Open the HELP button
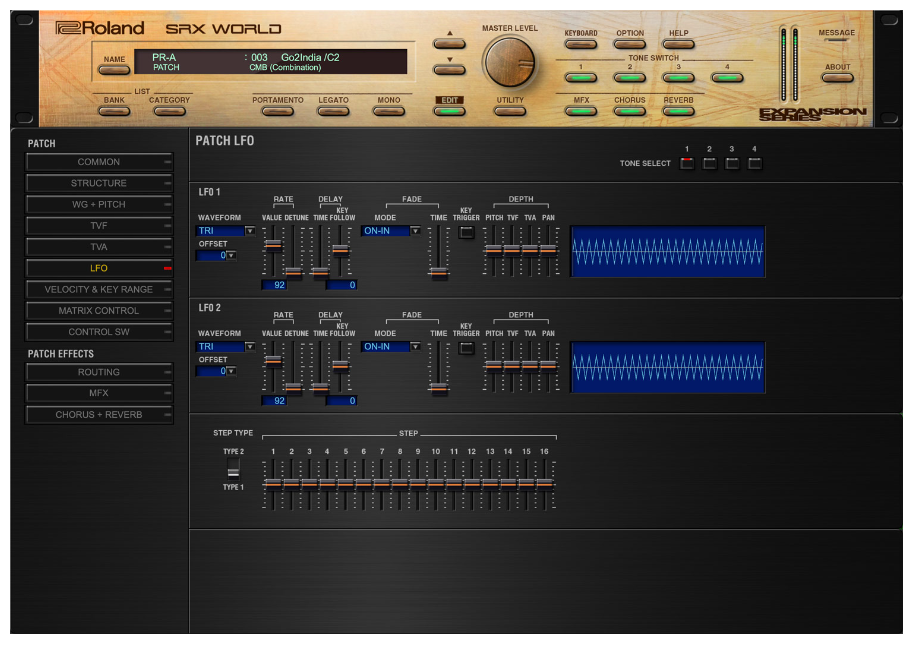 pos(678,44)
